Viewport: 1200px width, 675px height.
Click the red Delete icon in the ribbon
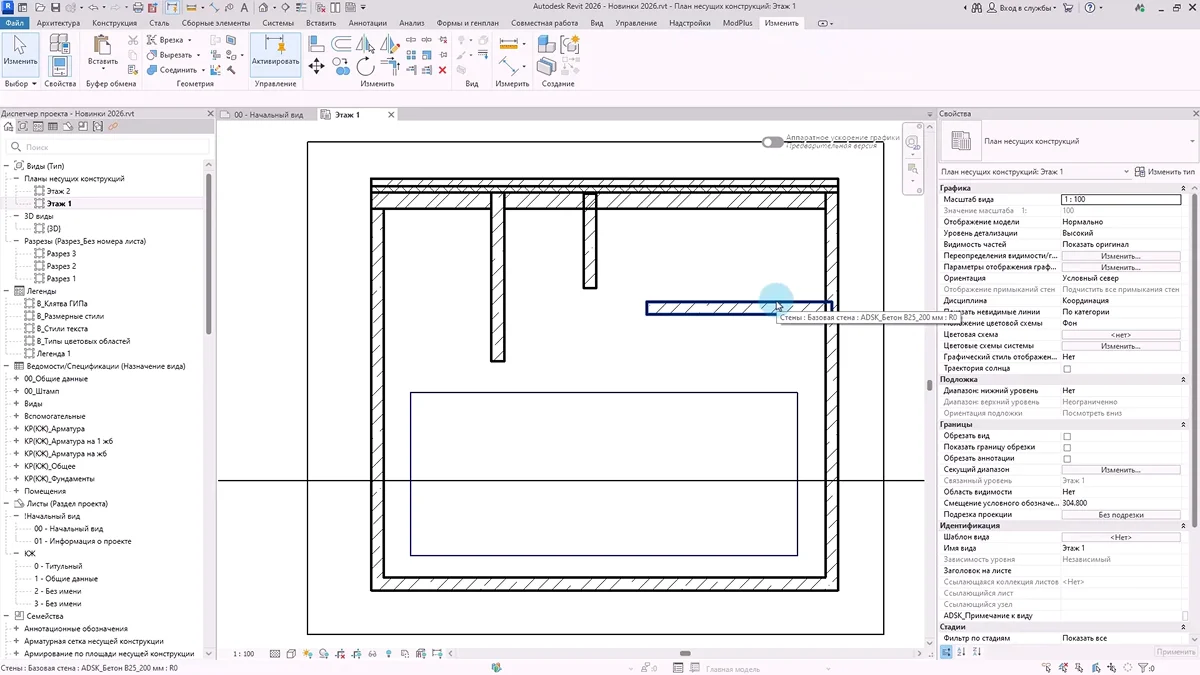(442, 70)
